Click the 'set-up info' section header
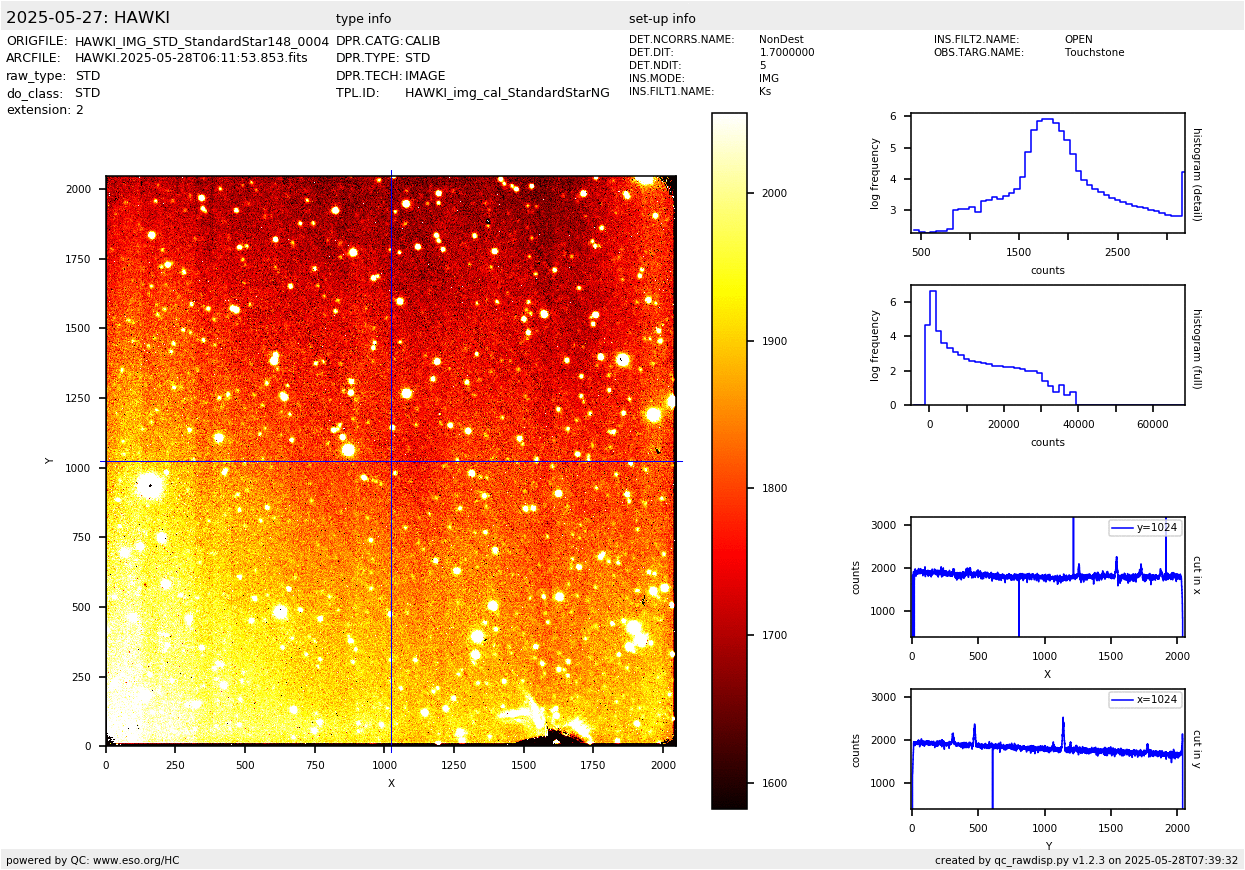The image size is (1245, 870). pos(662,19)
